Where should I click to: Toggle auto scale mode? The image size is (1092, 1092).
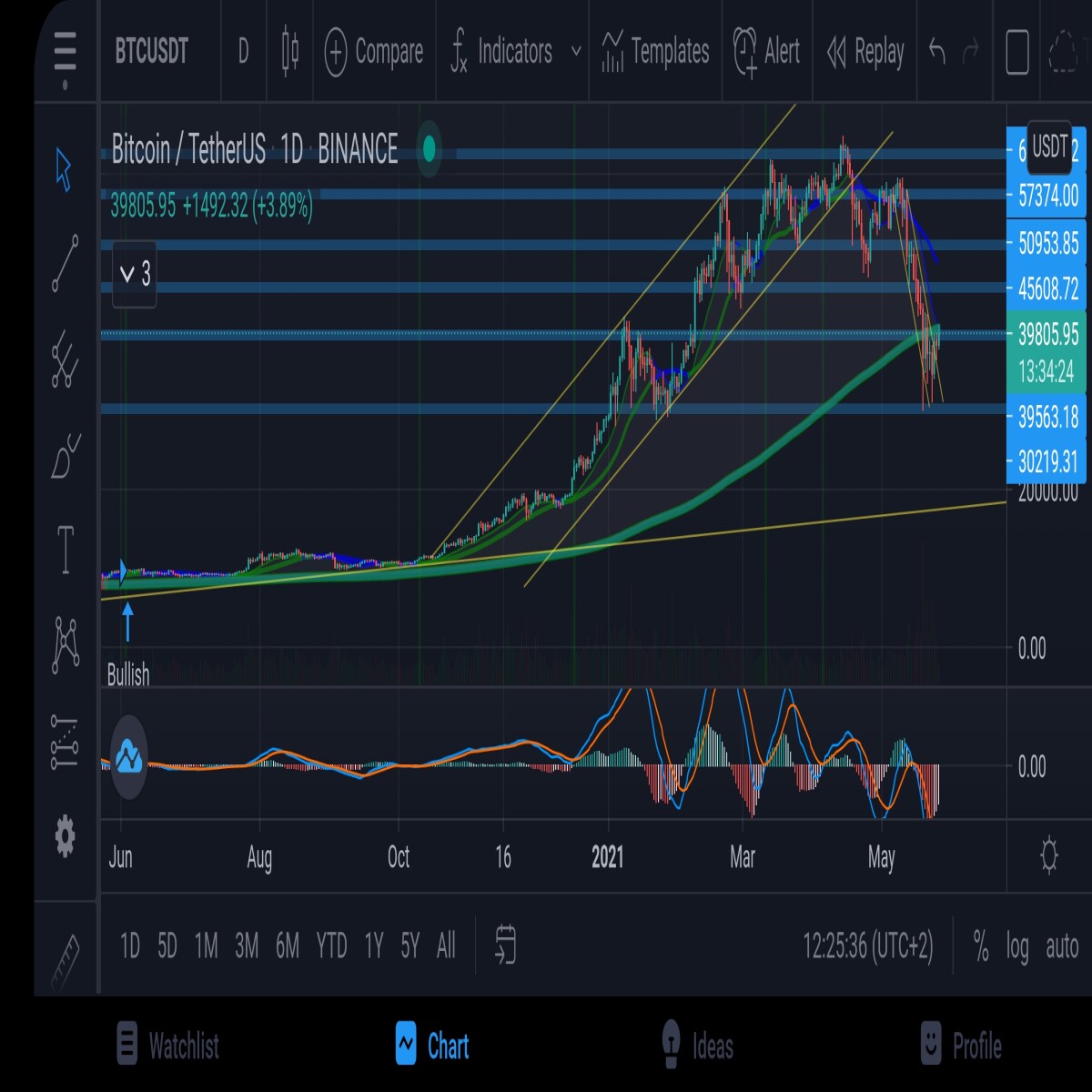tap(1062, 947)
